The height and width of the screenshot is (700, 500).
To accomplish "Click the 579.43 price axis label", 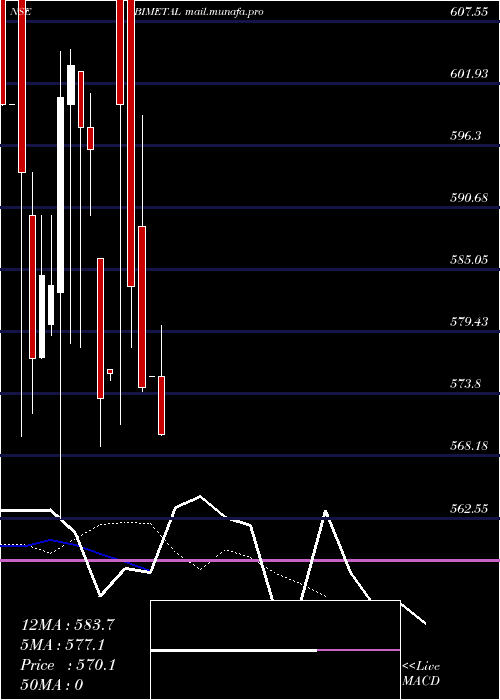I will click(x=469, y=321).
